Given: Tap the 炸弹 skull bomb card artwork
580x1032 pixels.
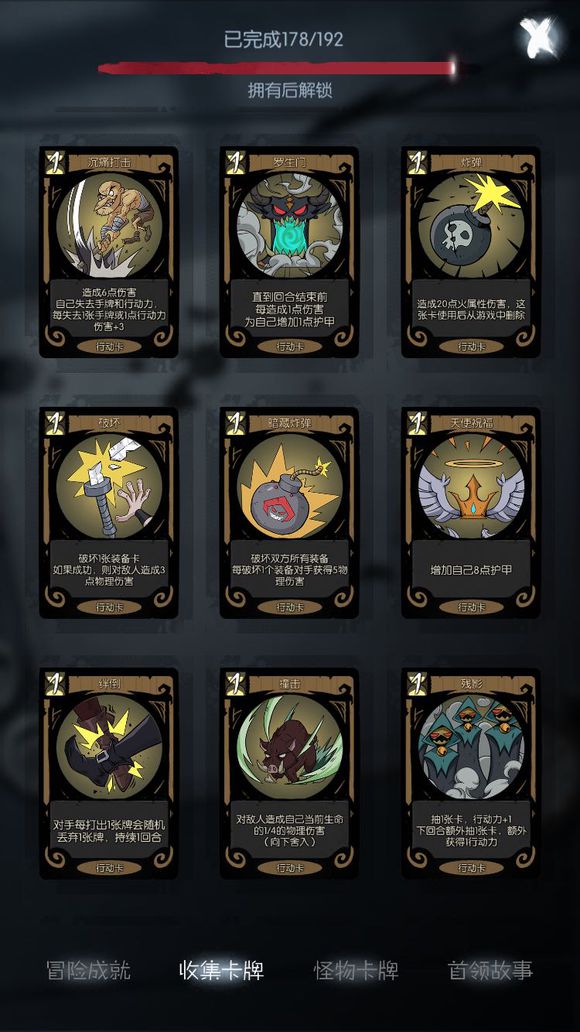Looking at the screenshot, I should [x=471, y=224].
